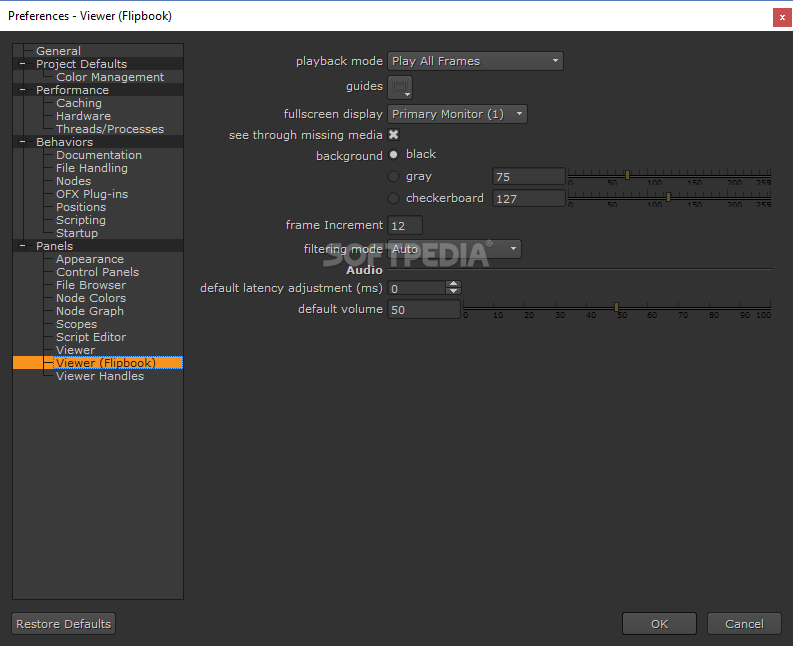Select black background radio button
The image size is (793, 646).
pyautogui.click(x=393, y=154)
